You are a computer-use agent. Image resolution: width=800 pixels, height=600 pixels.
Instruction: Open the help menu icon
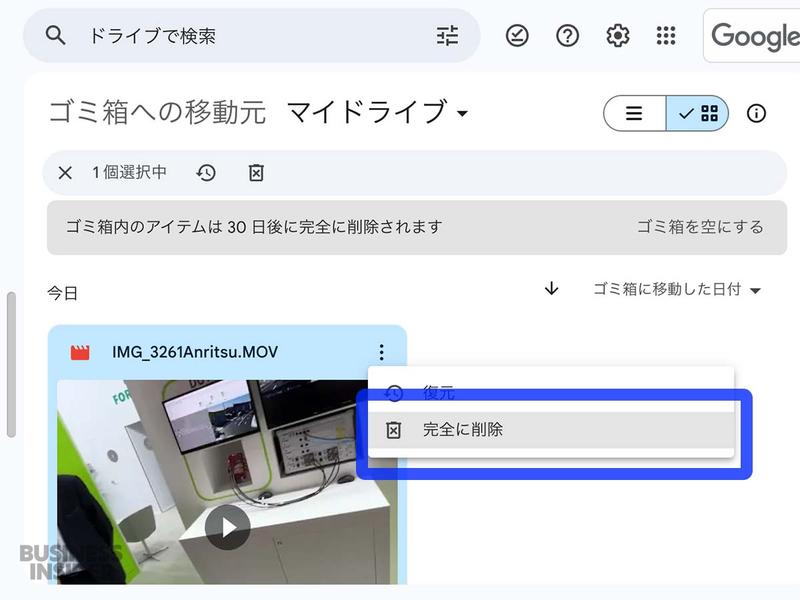(567, 35)
